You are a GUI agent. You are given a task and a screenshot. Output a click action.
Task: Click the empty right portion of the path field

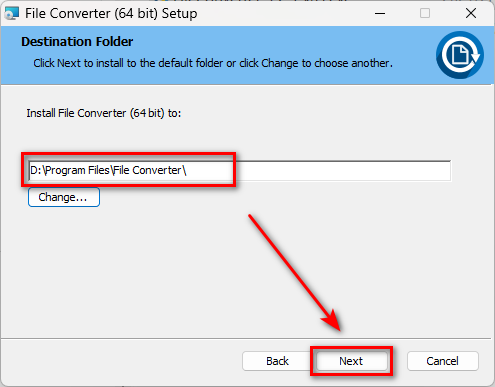tap(343, 171)
